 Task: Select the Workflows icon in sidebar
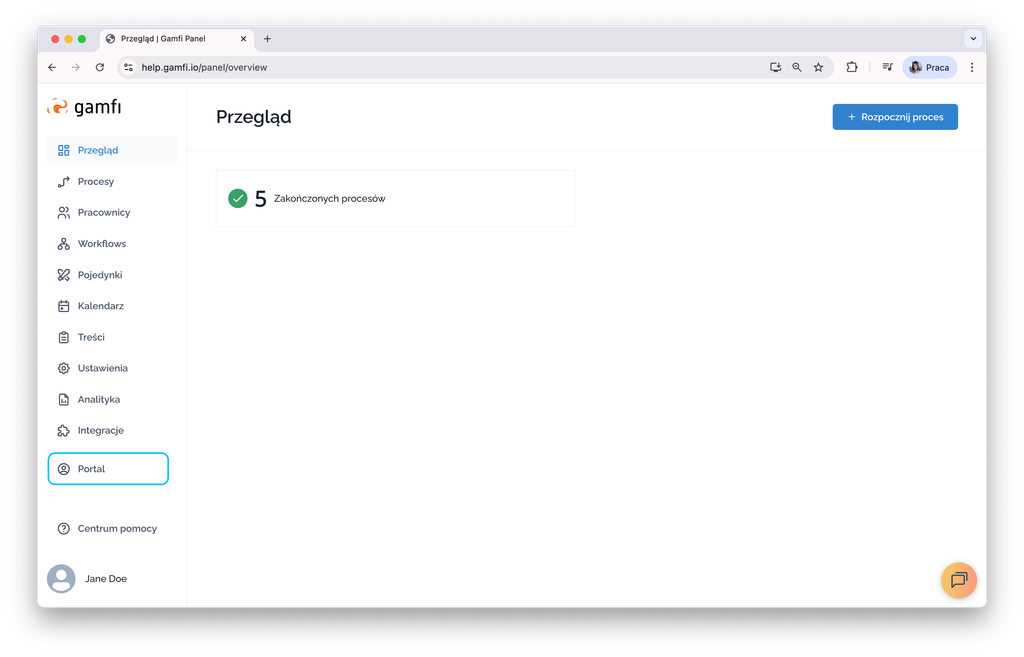(x=63, y=244)
